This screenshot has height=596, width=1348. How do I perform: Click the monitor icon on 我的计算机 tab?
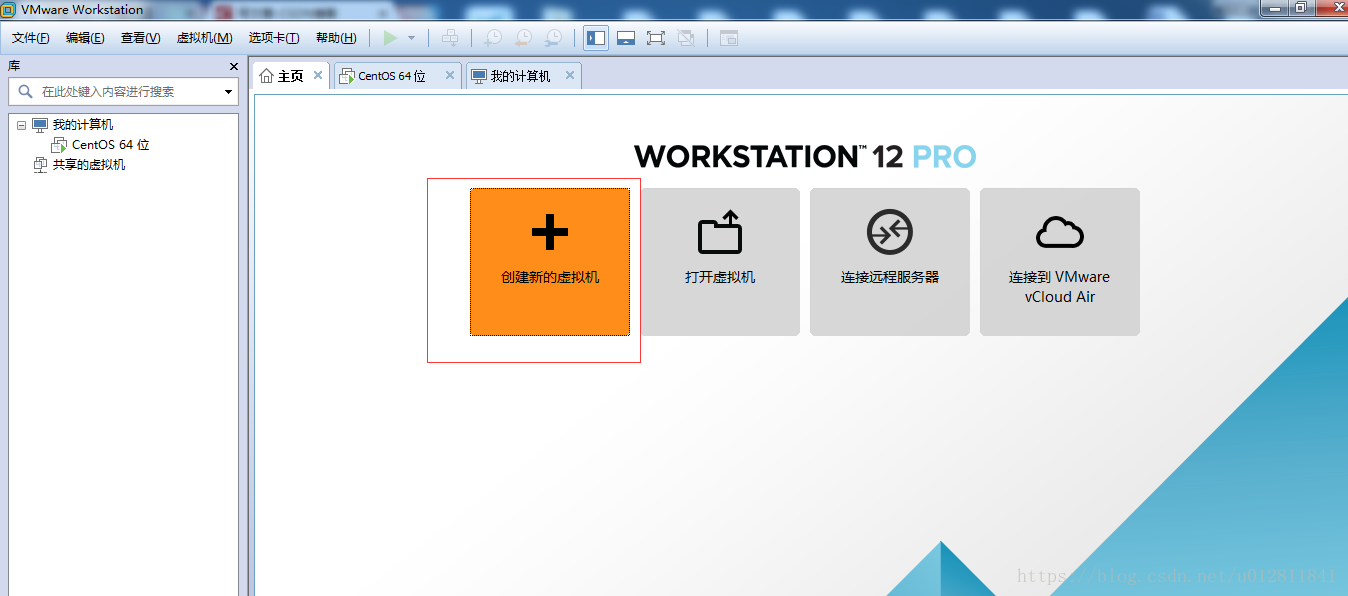point(479,76)
